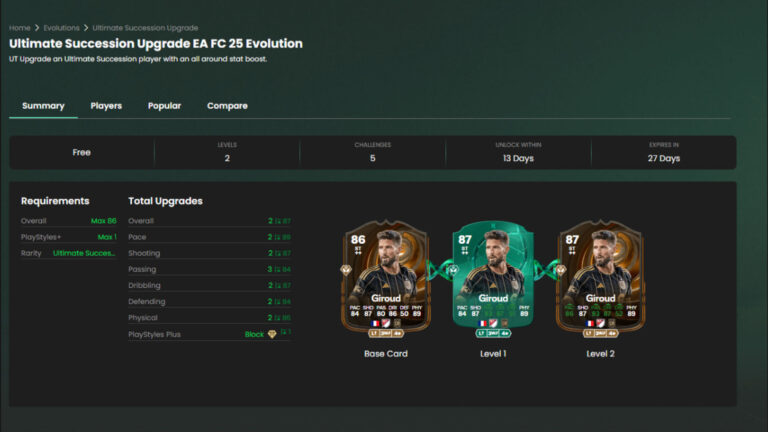Click the Unlock Within '13 Days' value
This screenshot has height=432, width=768.
518,158
